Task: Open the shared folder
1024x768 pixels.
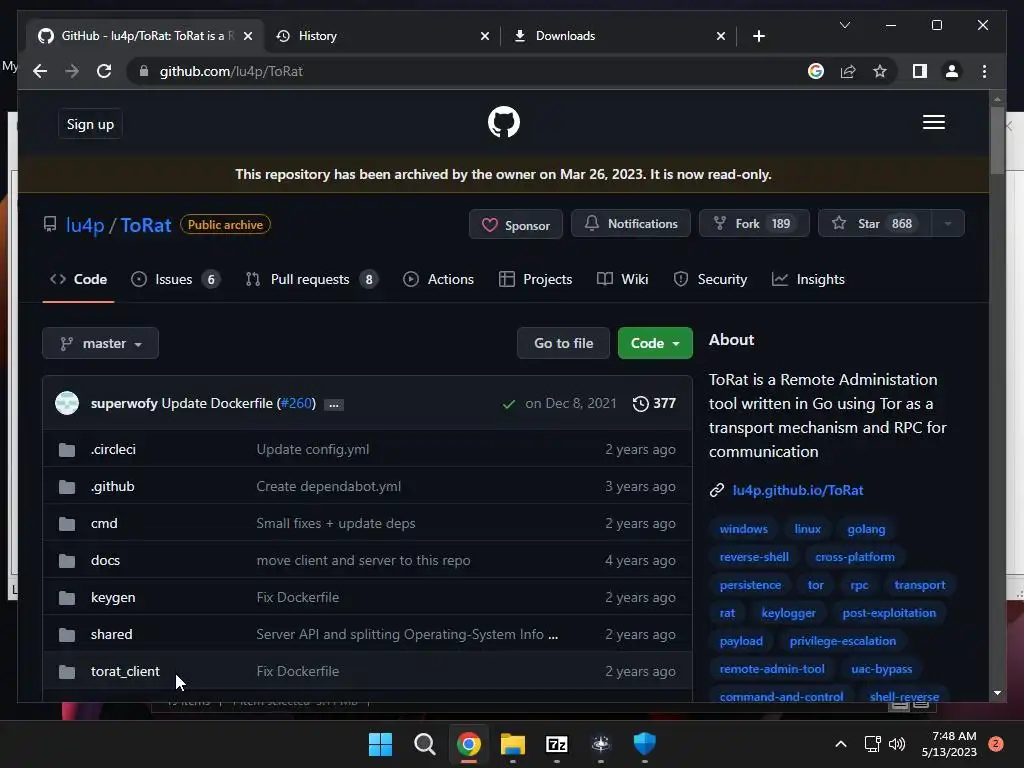Action: (112, 635)
